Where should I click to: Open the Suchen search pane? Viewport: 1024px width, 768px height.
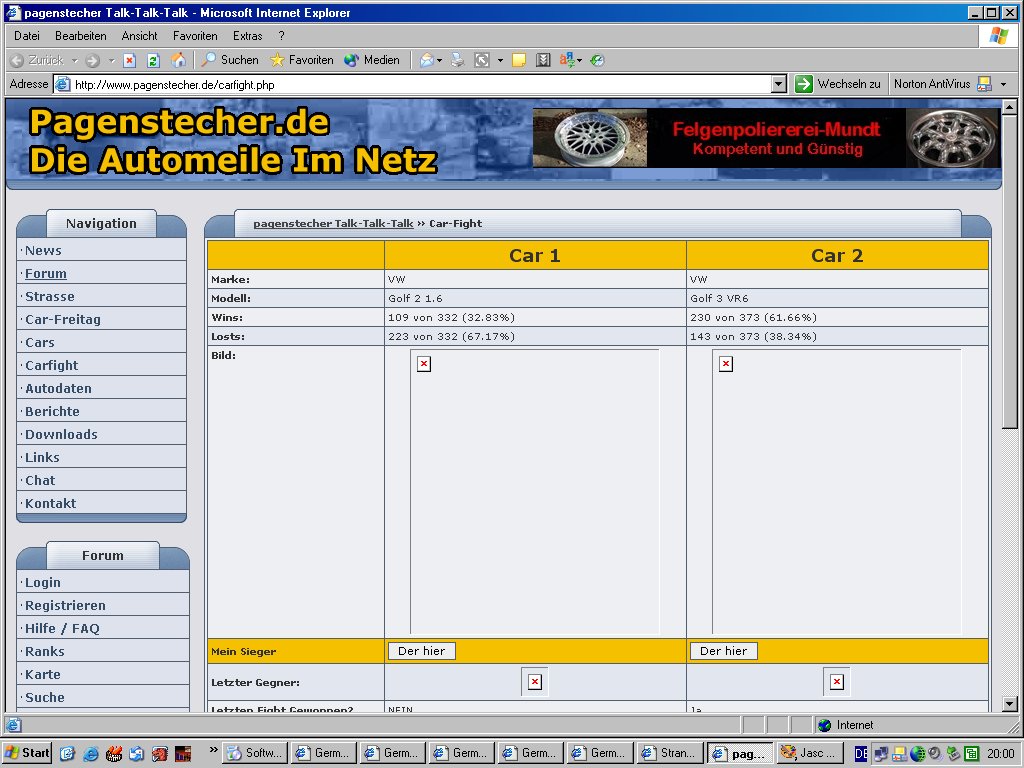point(230,60)
